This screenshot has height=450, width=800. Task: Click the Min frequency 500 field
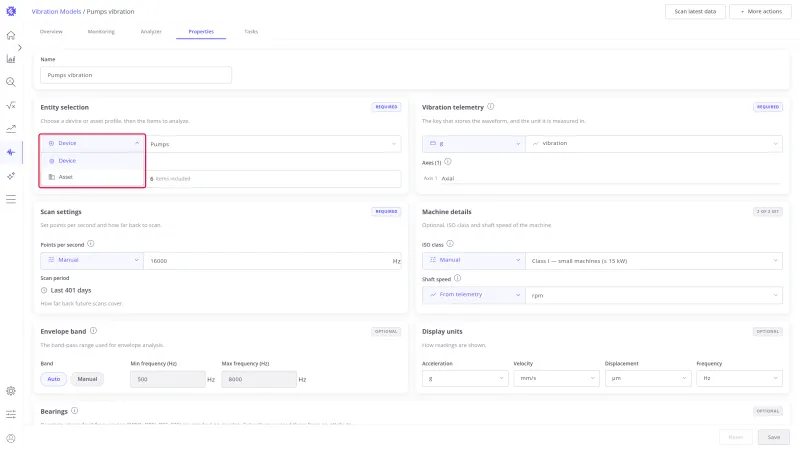pos(168,379)
